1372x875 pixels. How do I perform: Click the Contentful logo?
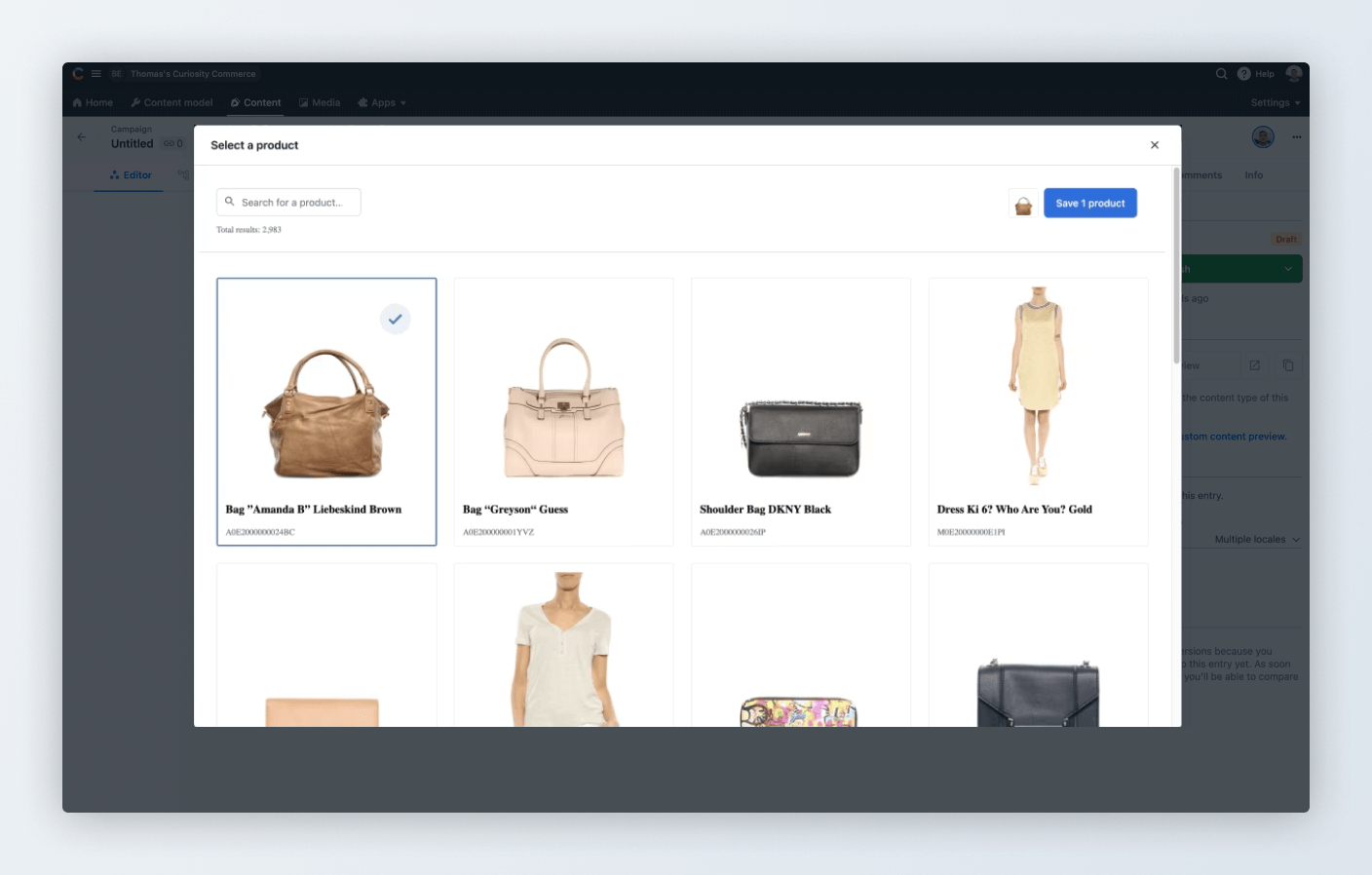pos(77,73)
